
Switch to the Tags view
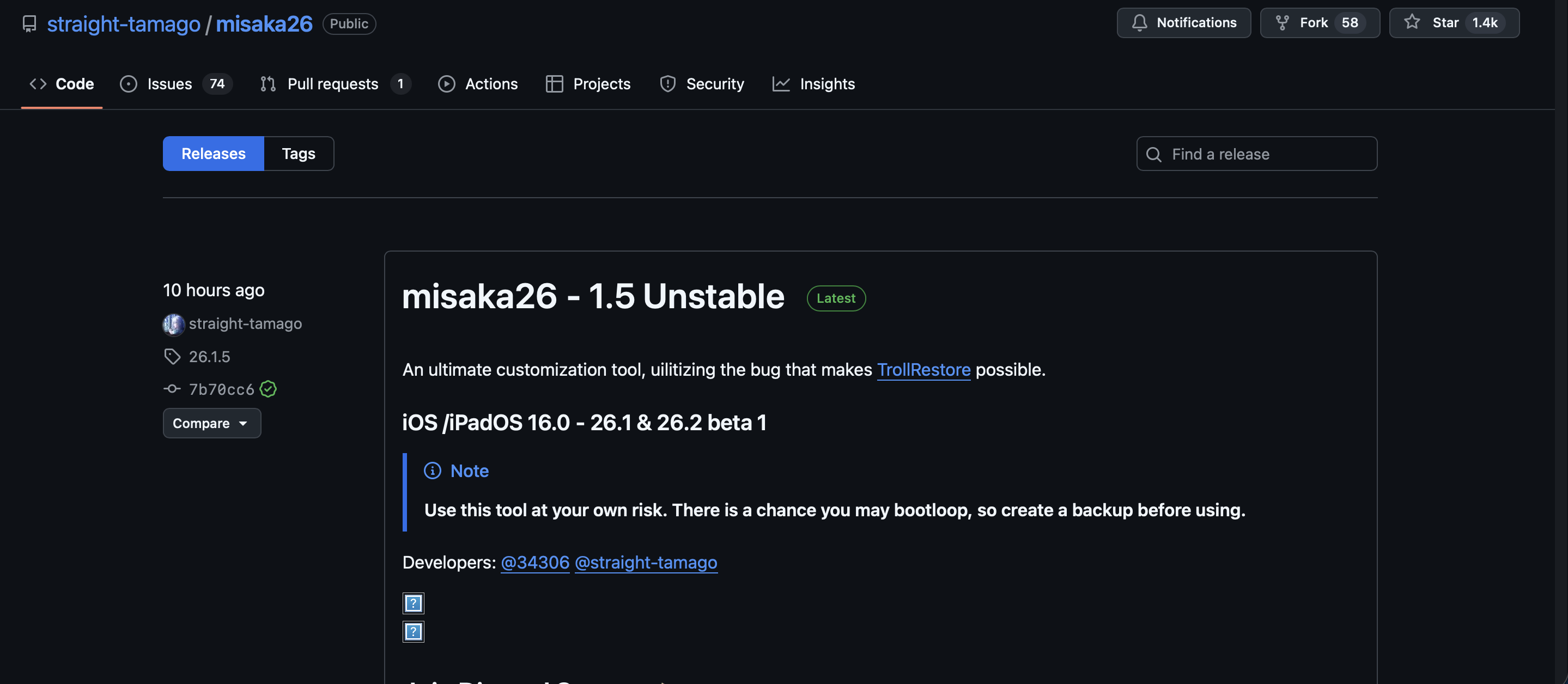pos(298,154)
